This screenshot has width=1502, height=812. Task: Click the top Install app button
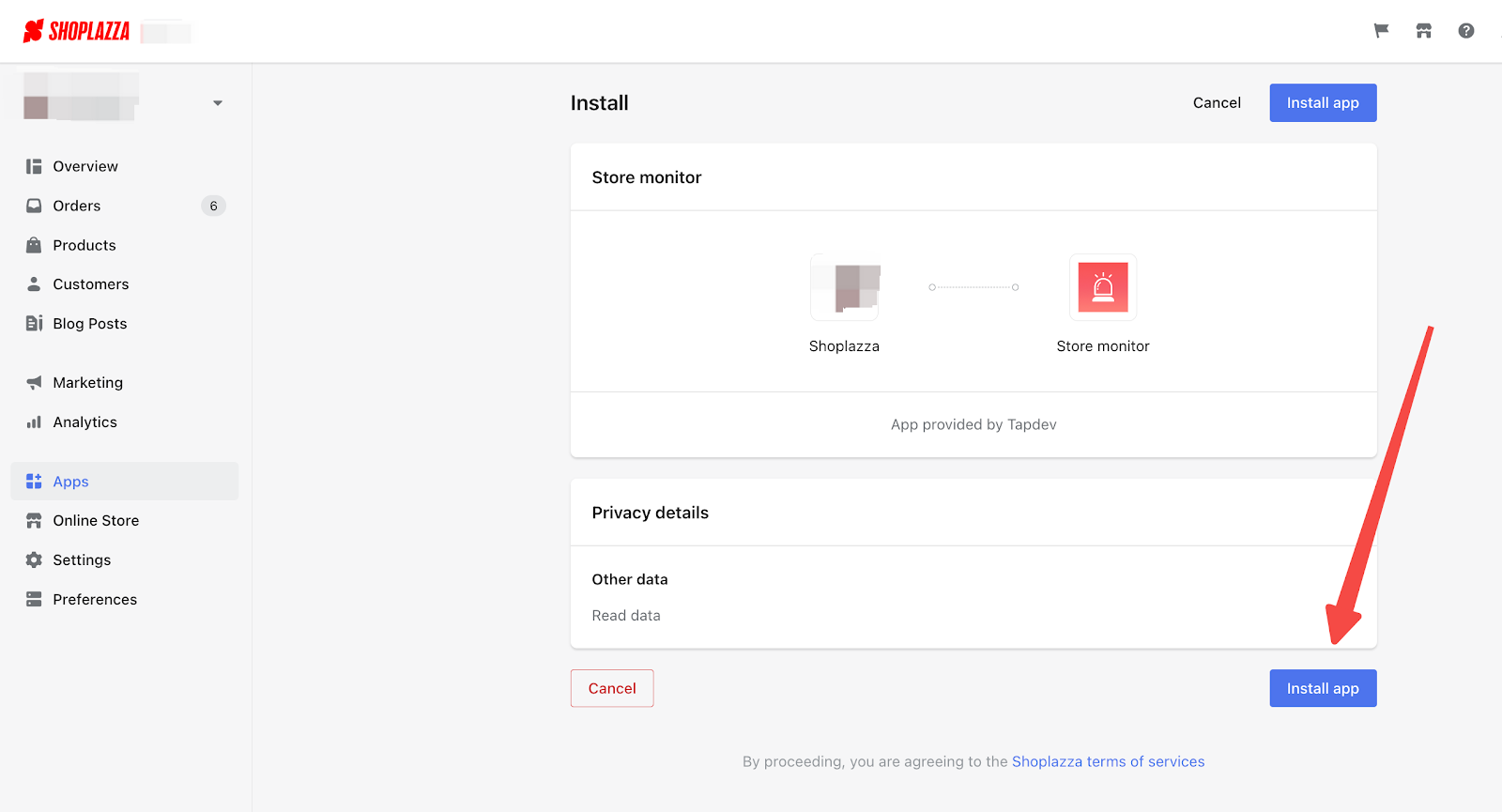pyautogui.click(x=1323, y=102)
